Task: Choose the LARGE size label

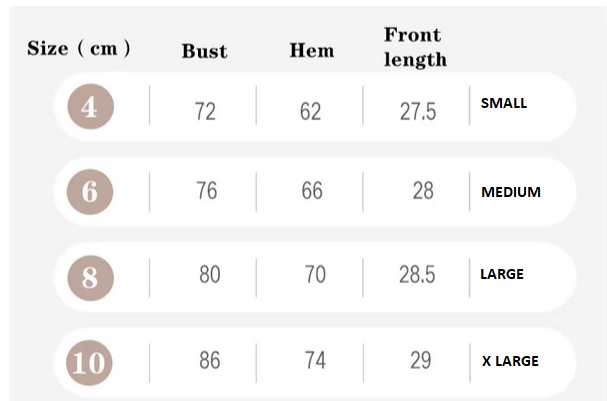Action: [x=502, y=273]
